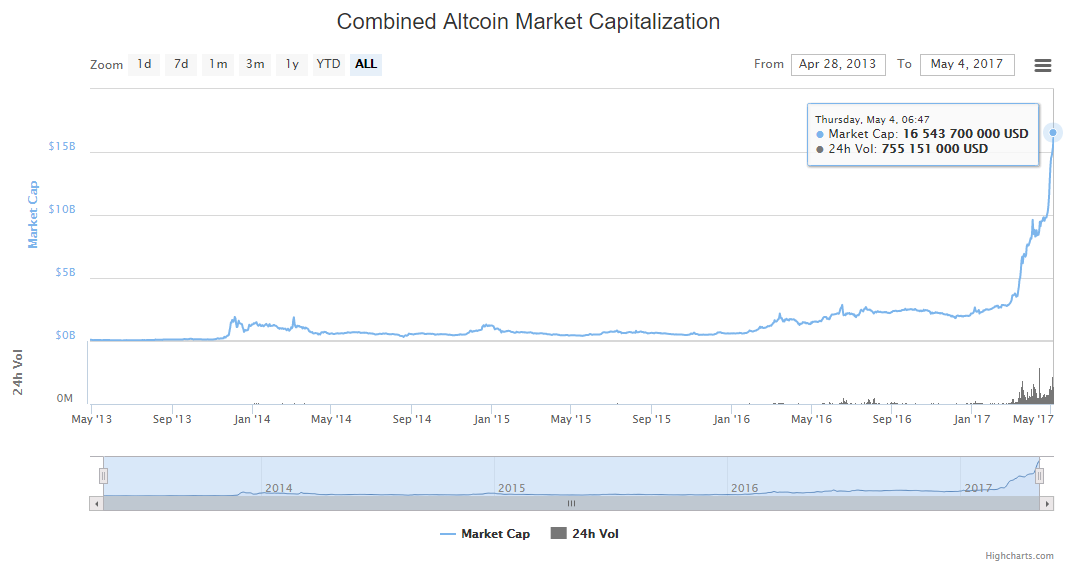Edit the To date field

click(x=967, y=65)
